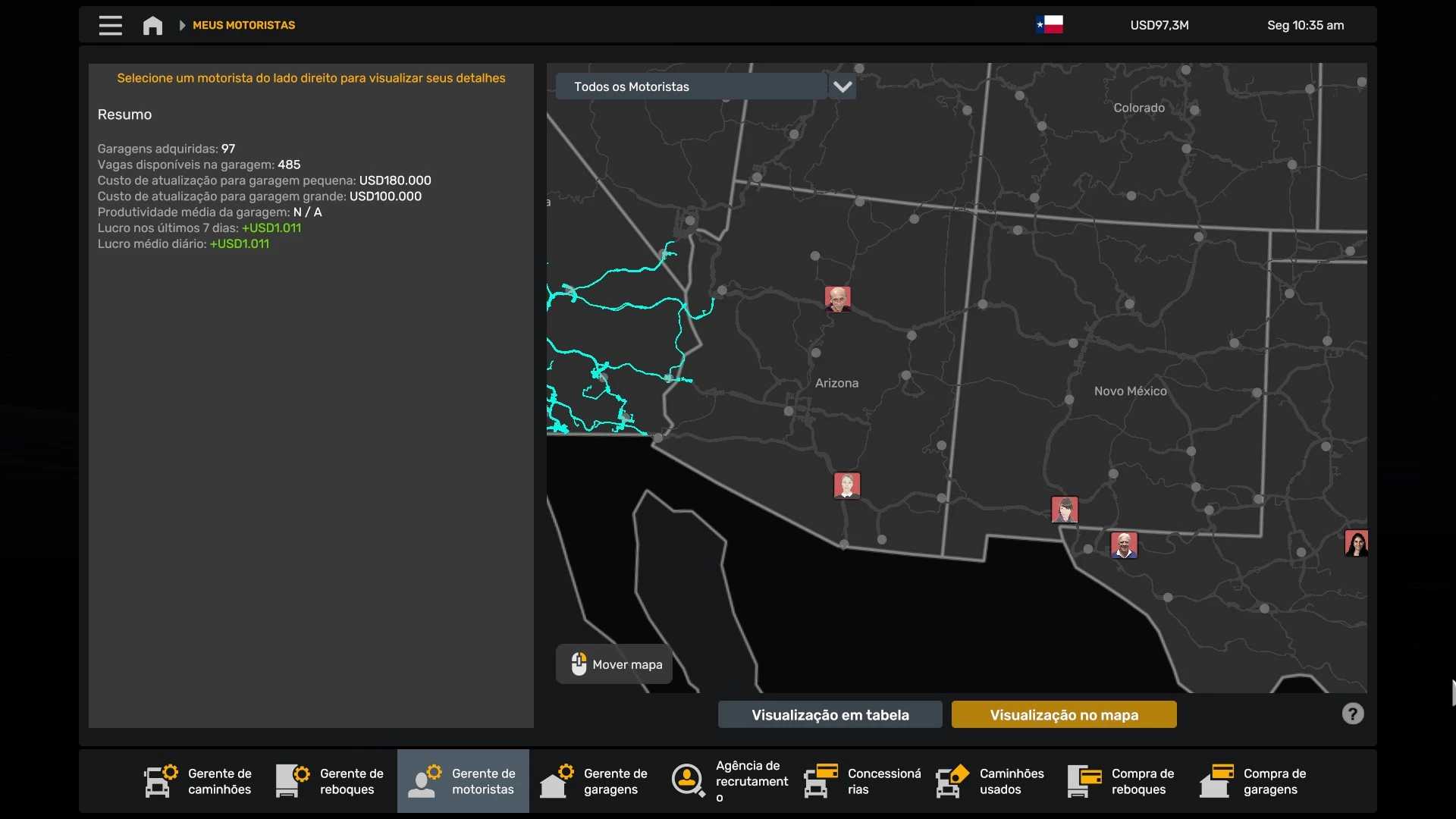Open the hamburger main menu
Screen dimensions: 1456x819
coord(110,25)
